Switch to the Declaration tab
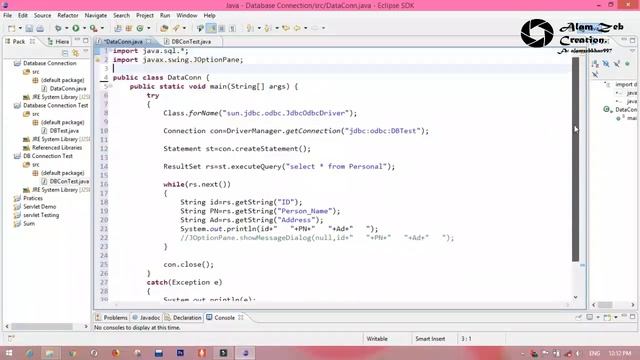 click(183, 317)
